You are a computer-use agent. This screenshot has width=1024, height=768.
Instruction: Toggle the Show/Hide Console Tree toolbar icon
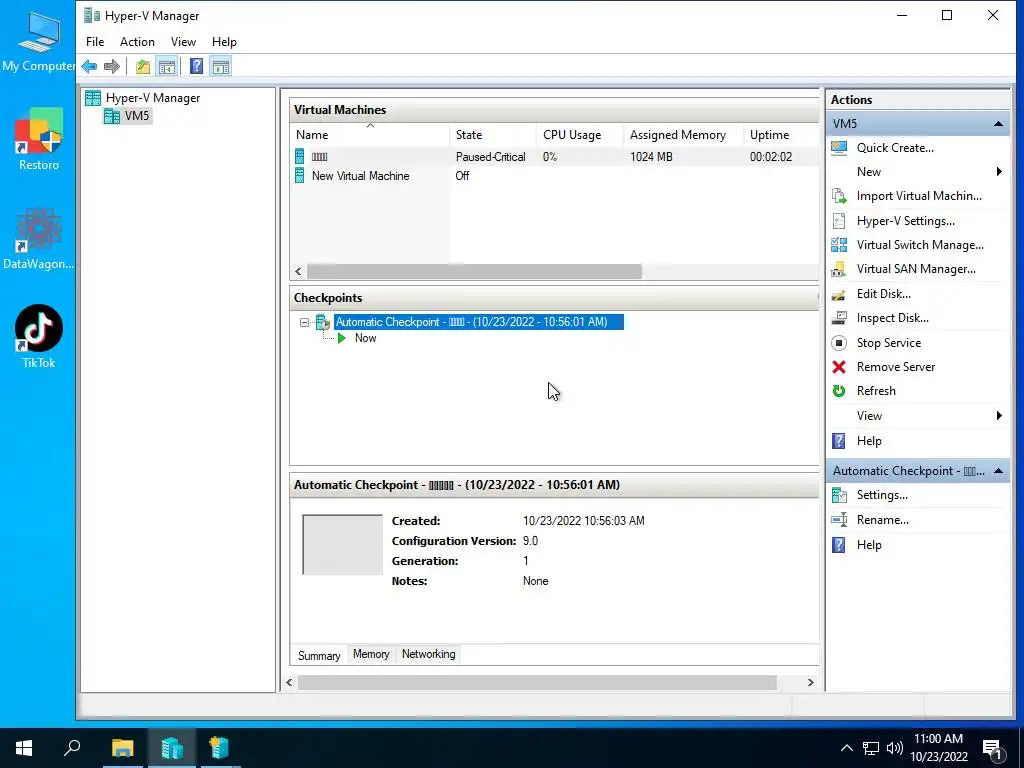pyautogui.click(x=167, y=66)
